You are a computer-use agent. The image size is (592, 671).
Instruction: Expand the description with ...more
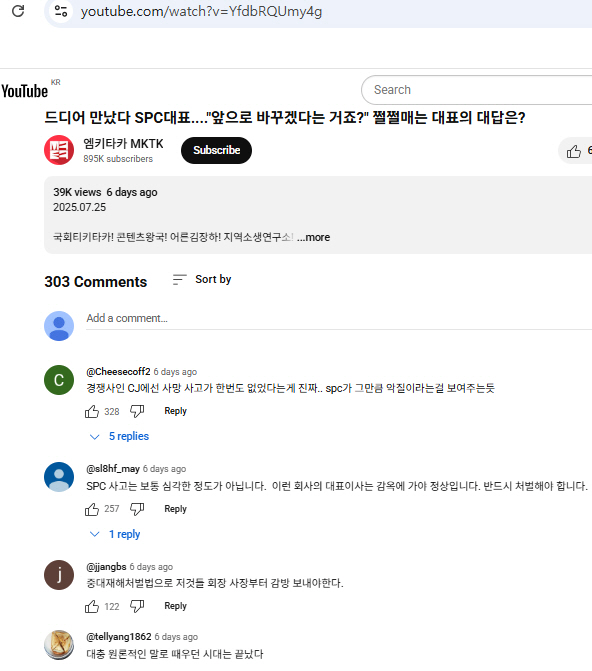(x=313, y=237)
